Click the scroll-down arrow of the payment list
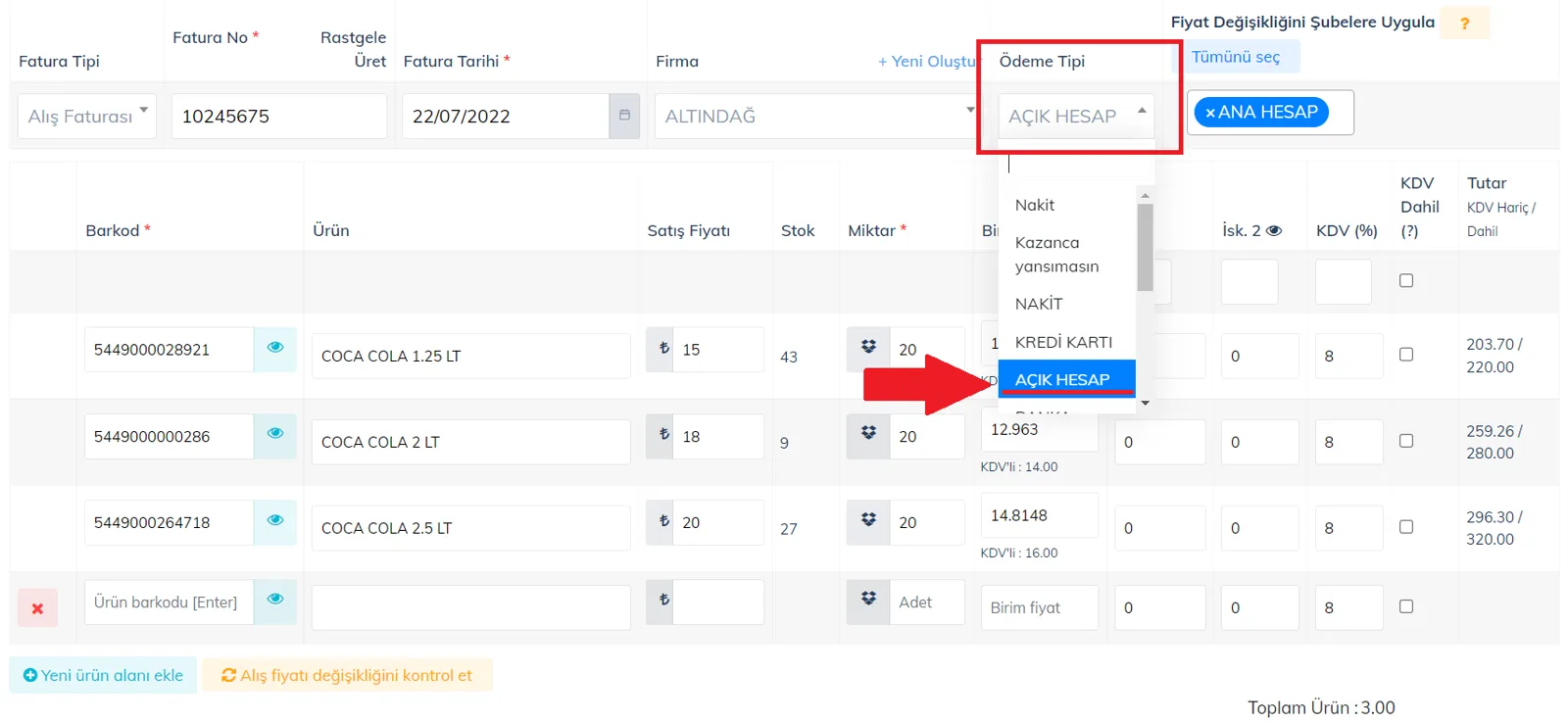Screen dimensions: 1568x723 [1145, 403]
